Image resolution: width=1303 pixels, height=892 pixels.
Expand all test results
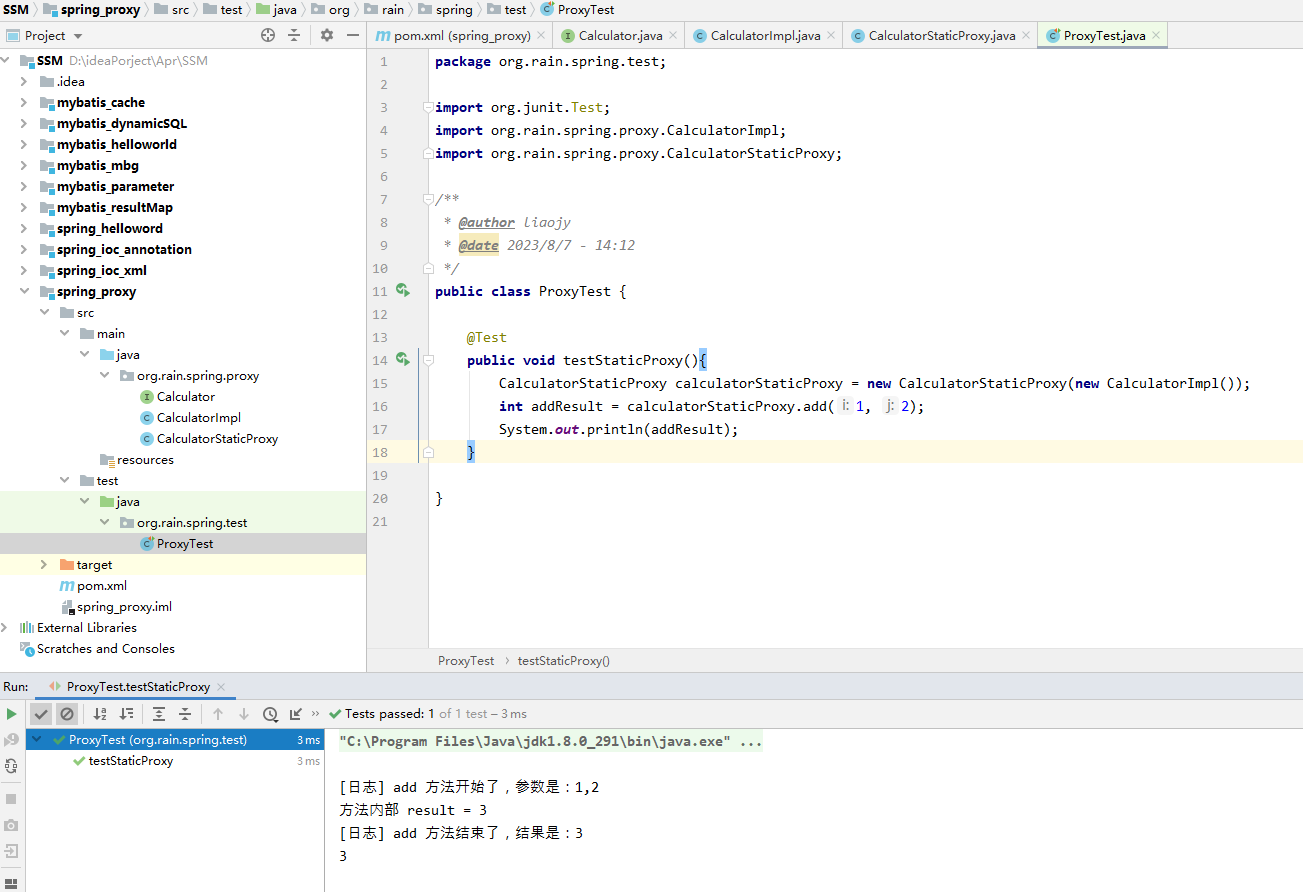[159, 714]
